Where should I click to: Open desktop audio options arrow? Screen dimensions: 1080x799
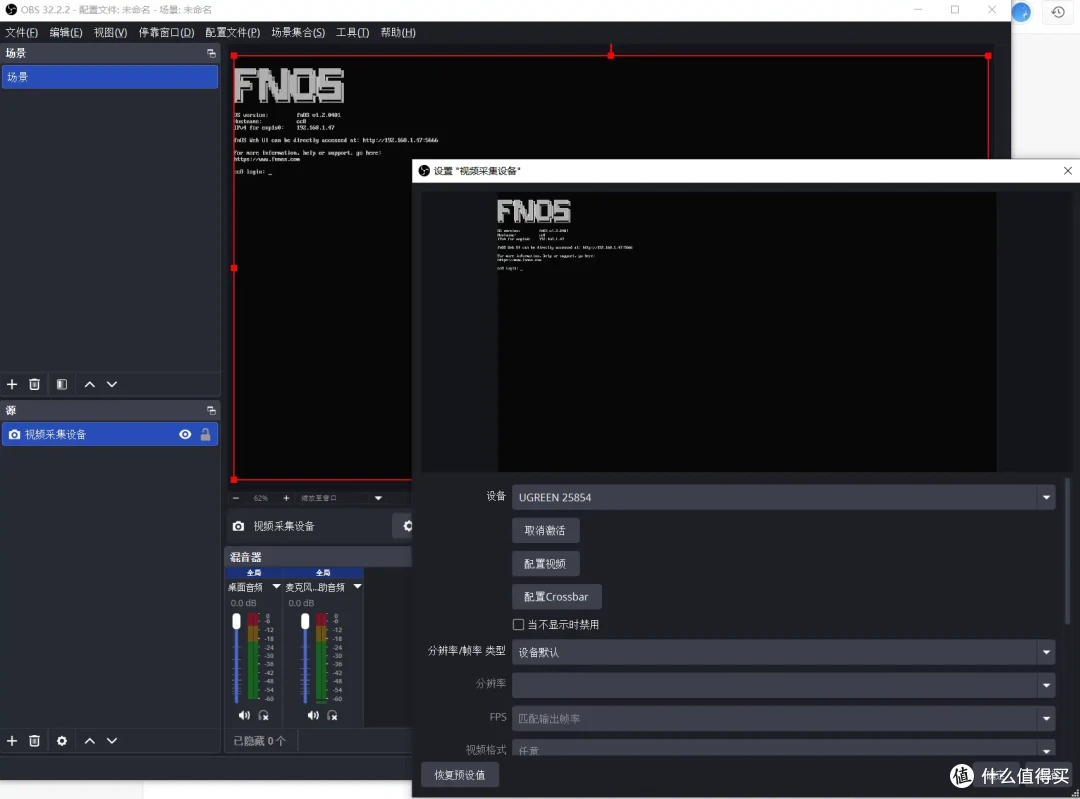(x=276, y=587)
